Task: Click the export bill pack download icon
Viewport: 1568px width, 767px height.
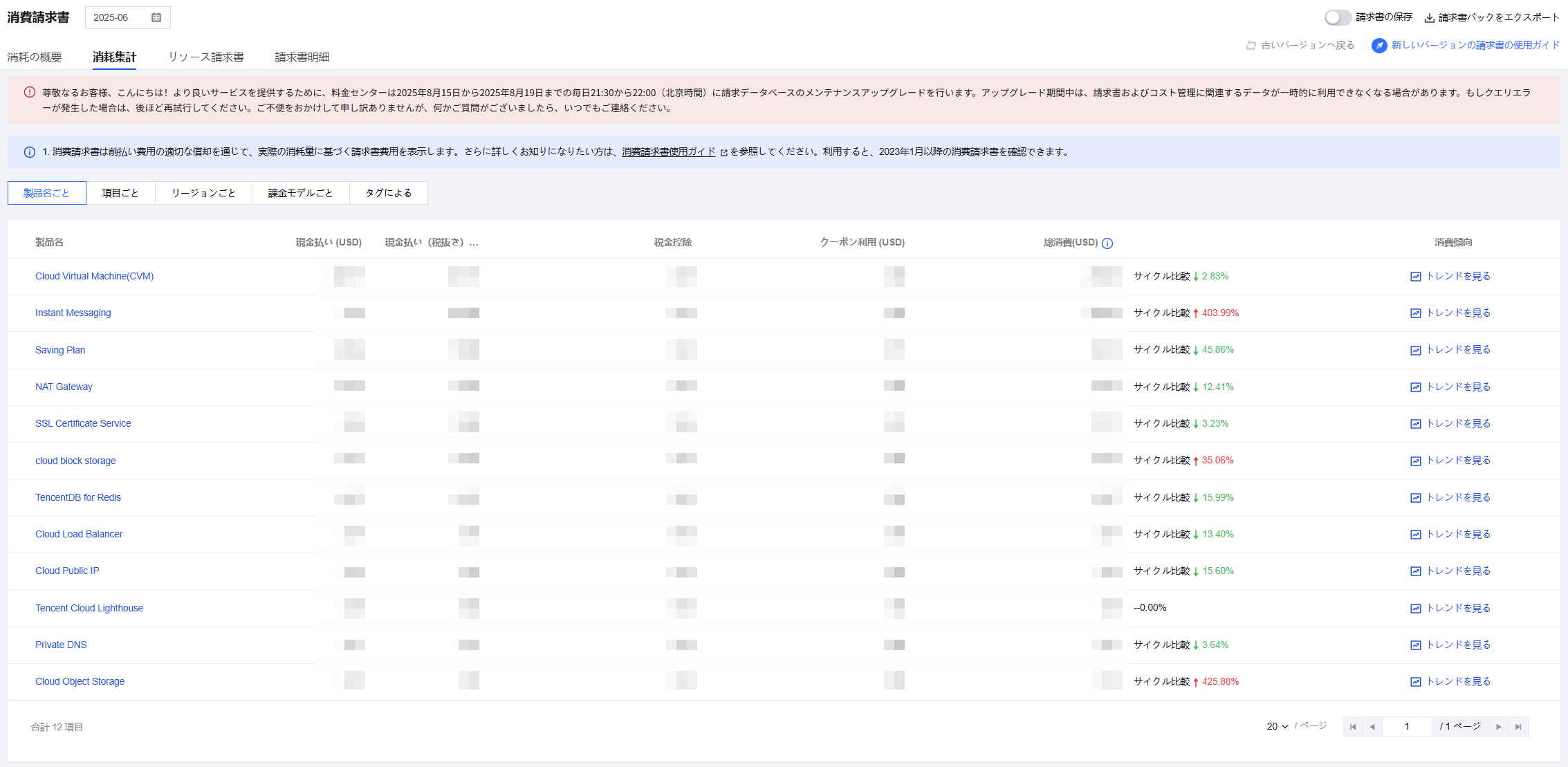Action: [x=1429, y=18]
